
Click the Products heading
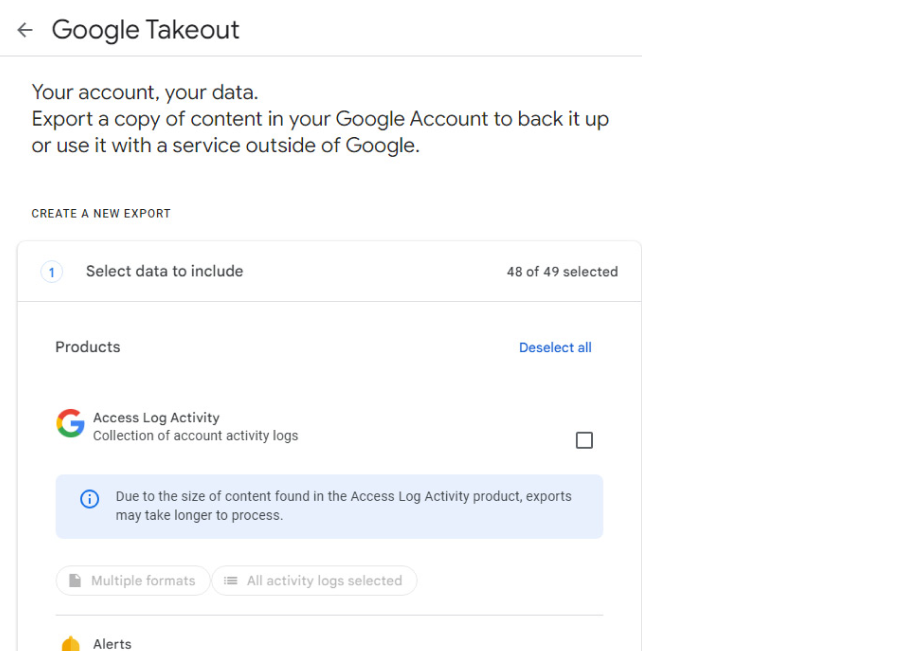pyautogui.click(x=88, y=347)
